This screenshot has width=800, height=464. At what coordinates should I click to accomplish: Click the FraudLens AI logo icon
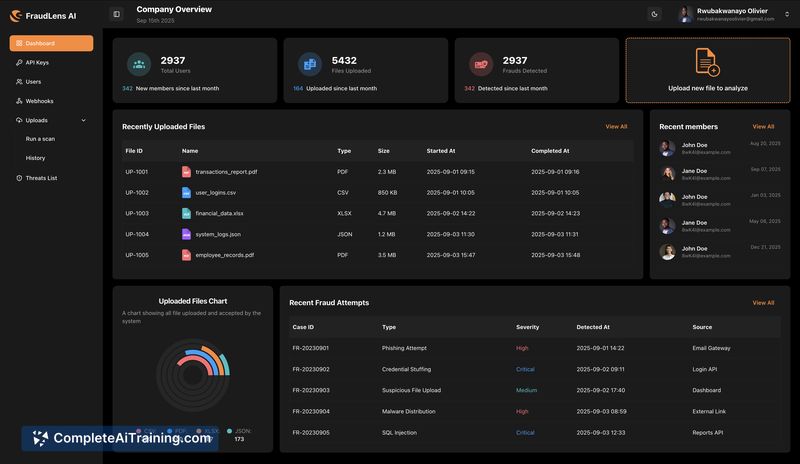tap(16, 16)
